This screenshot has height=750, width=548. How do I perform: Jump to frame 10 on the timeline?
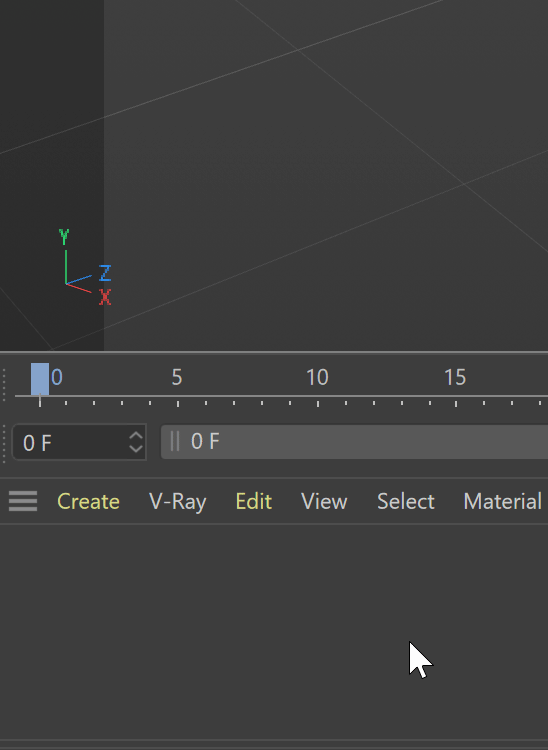[317, 378]
